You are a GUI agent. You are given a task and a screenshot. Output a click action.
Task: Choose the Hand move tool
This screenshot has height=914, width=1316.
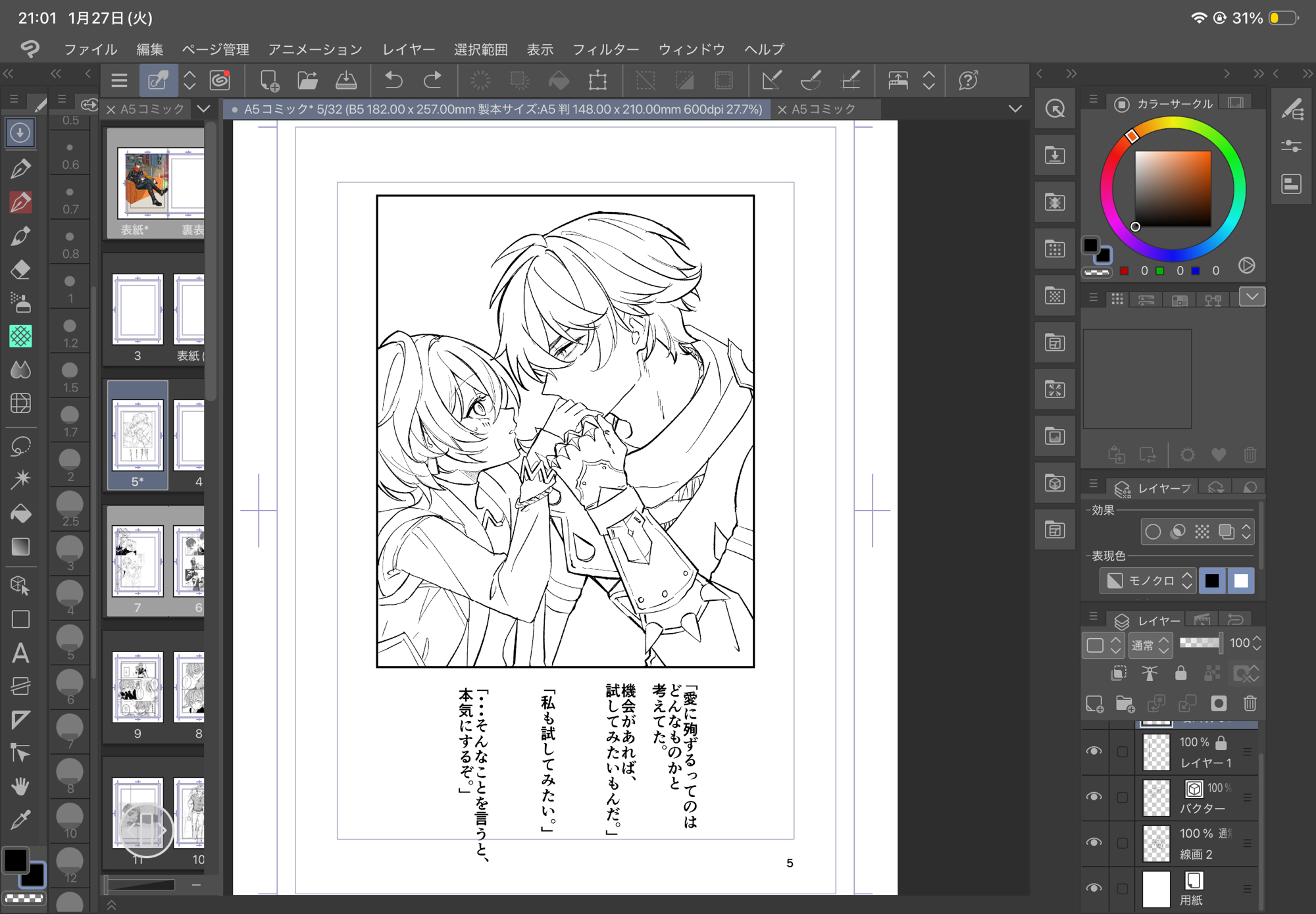pos(20,786)
